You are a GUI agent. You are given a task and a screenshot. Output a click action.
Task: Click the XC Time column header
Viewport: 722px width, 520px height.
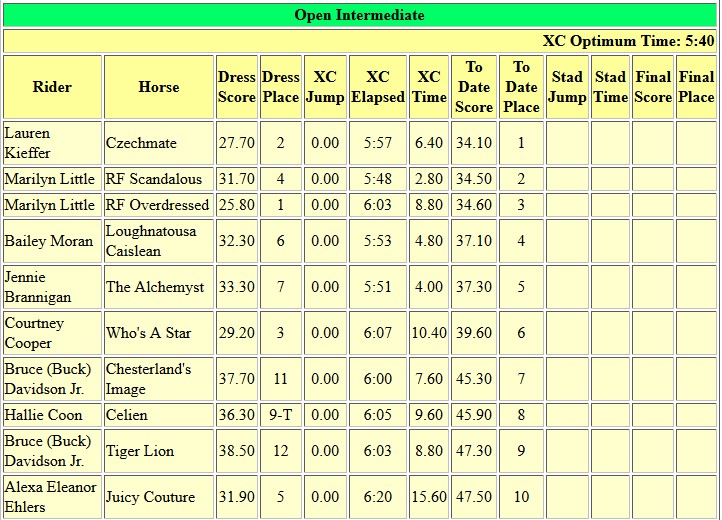pyautogui.click(x=429, y=87)
